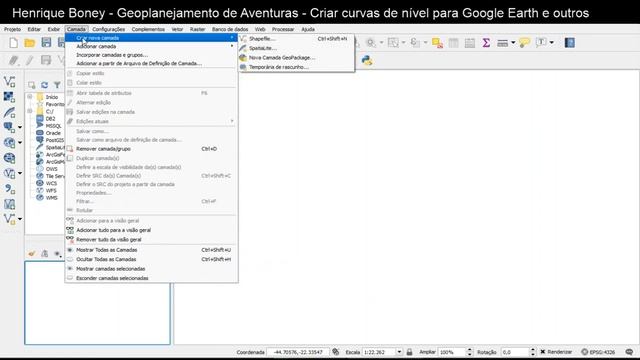The image size is (640, 360).
Task: Open the zoom tool dropdown arrow
Action: pyautogui.click(x=381, y=42)
